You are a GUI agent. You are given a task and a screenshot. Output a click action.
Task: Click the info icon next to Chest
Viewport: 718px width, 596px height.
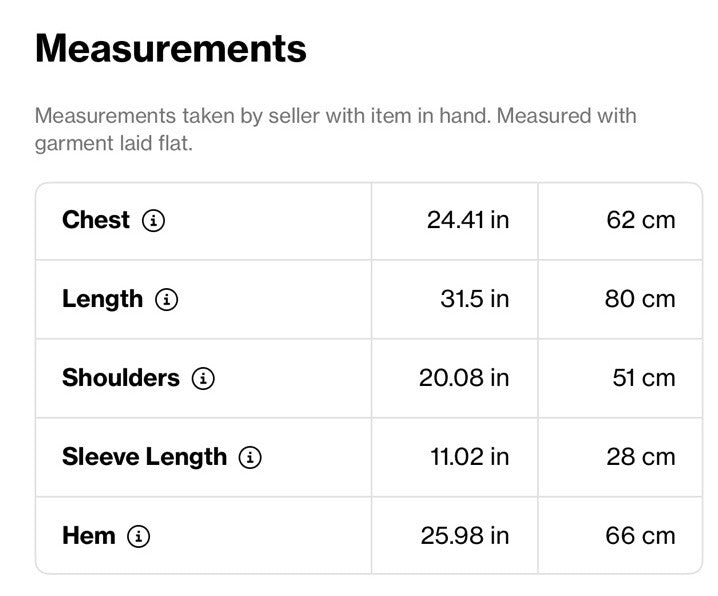[x=153, y=221]
